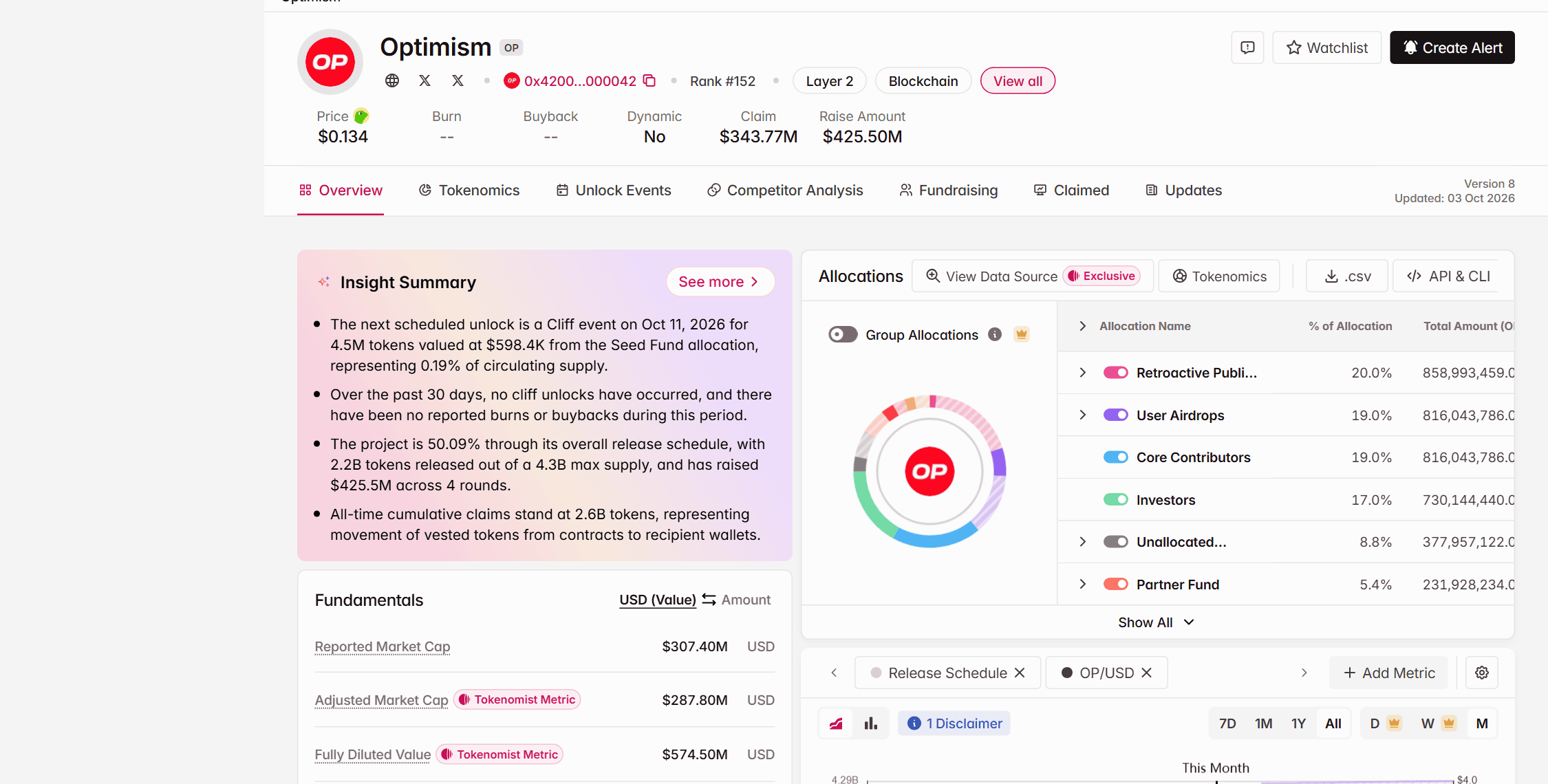1548x784 pixels.
Task: Select the 1Y chart range
Action: 1298,723
